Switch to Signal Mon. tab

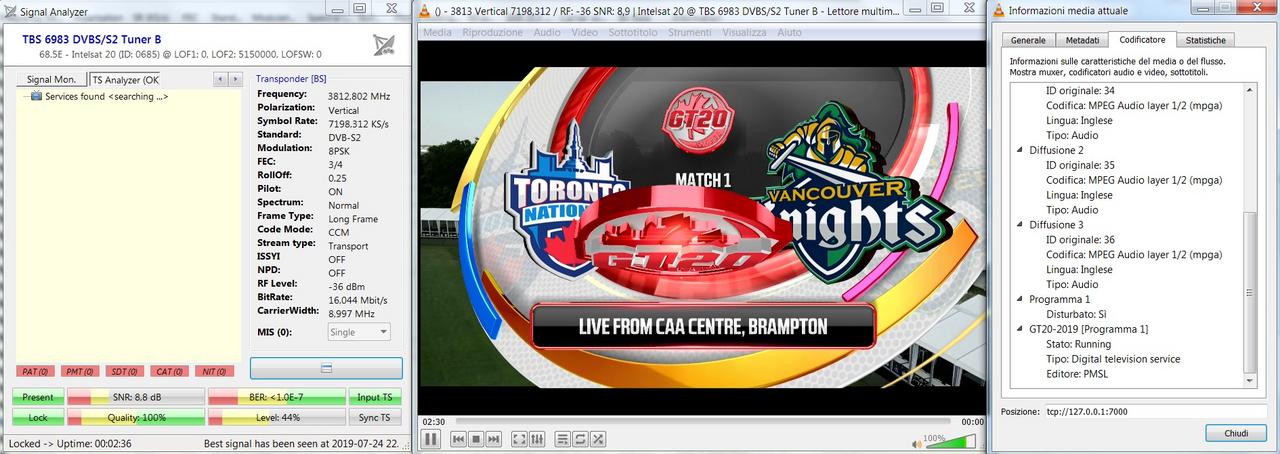pos(51,79)
